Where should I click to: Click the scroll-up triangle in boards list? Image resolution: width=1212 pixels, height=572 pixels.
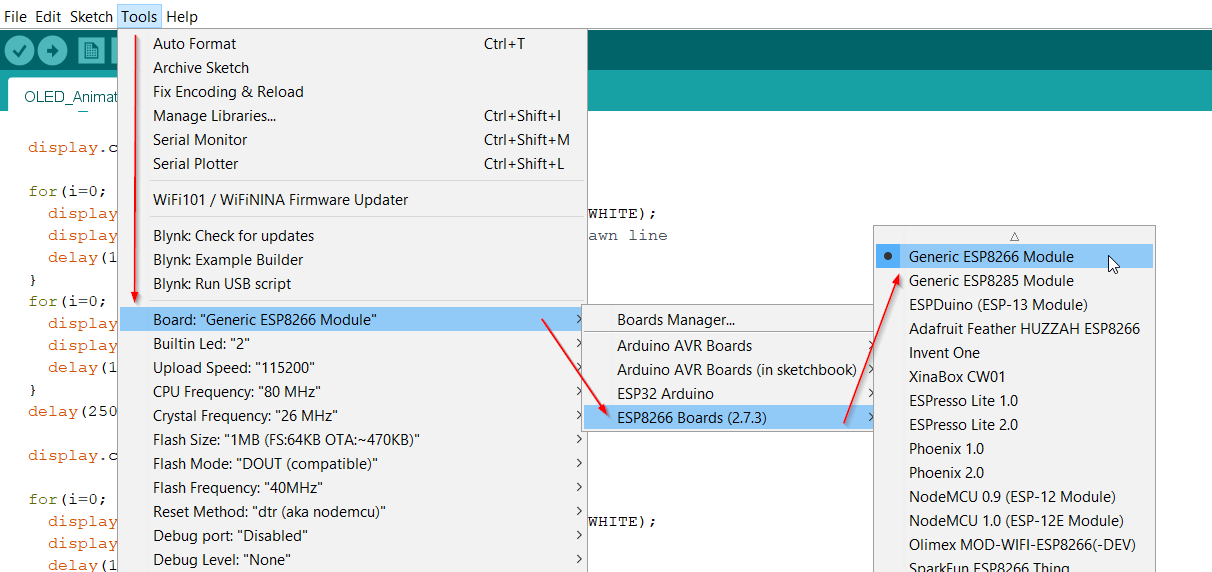pos(1014,236)
